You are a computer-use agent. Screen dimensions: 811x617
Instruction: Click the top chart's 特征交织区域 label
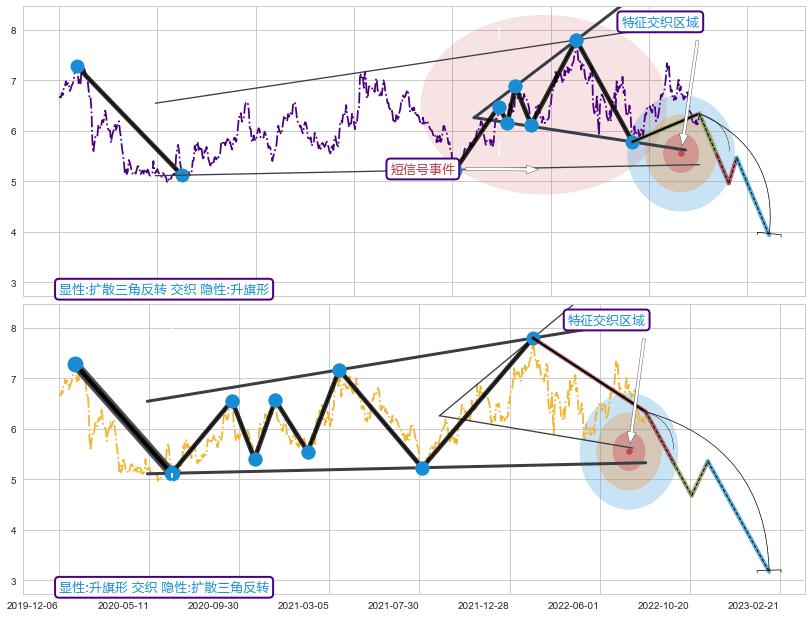tap(660, 22)
